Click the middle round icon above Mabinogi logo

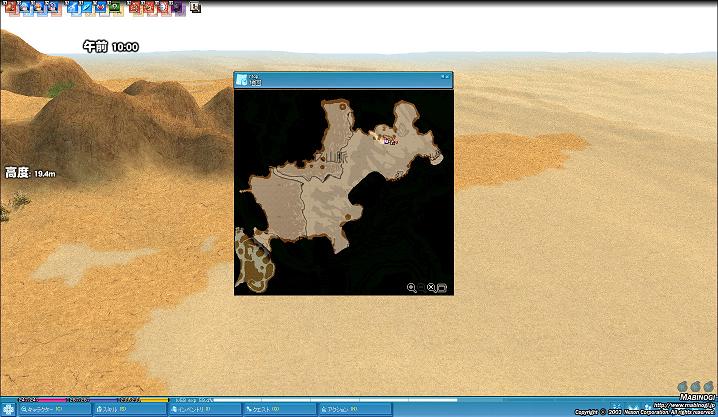(x=695, y=386)
